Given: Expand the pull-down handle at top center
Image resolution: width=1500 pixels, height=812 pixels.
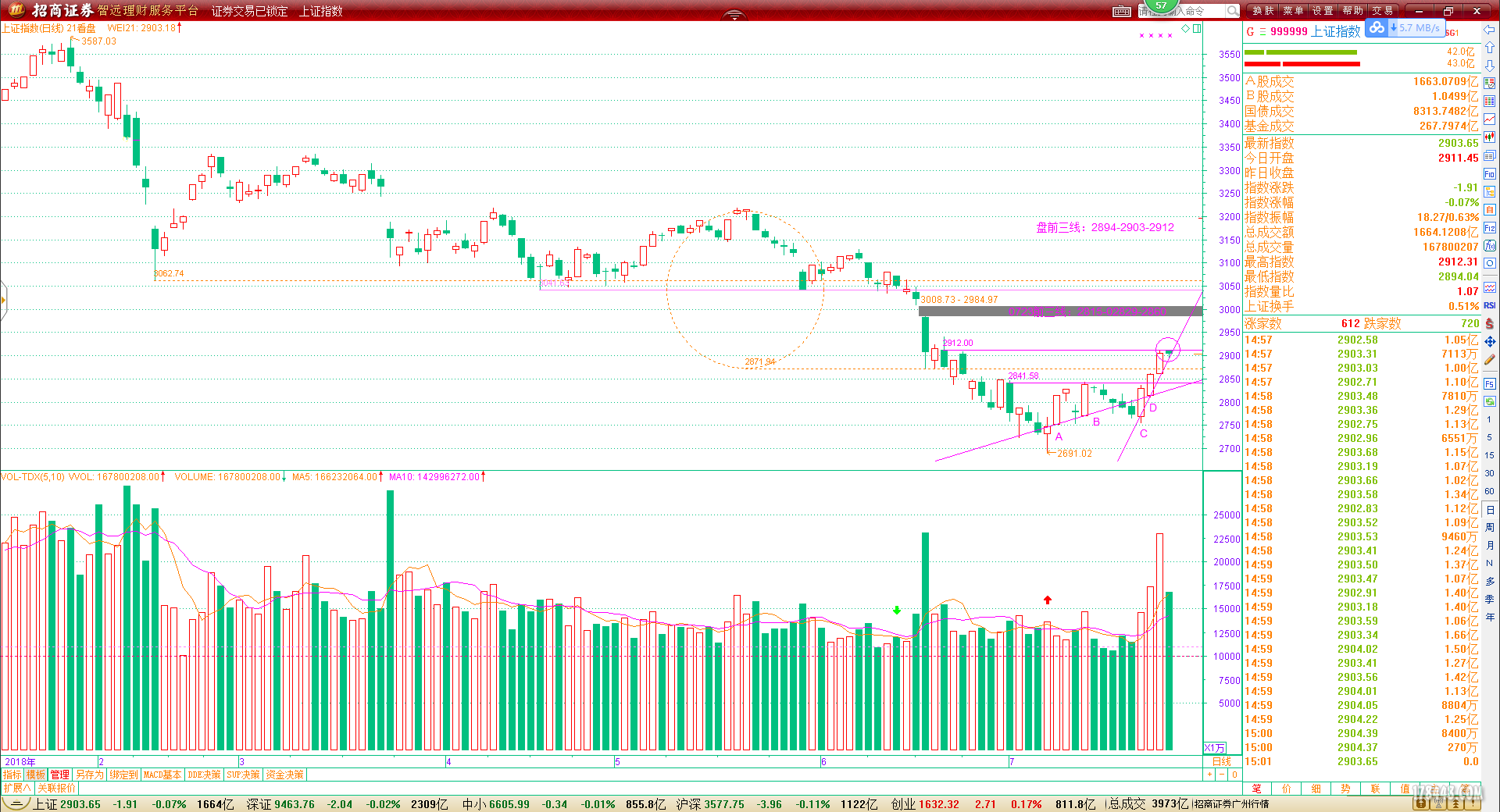Looking at the screenshot, I should coord(734,15).
